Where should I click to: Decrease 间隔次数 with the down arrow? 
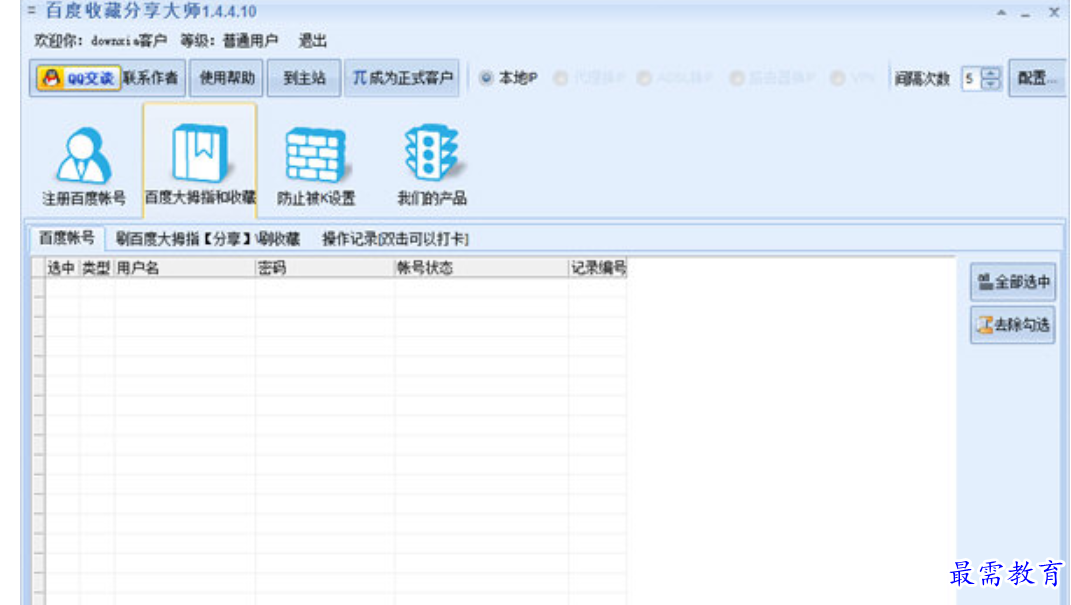pos(990,84)
